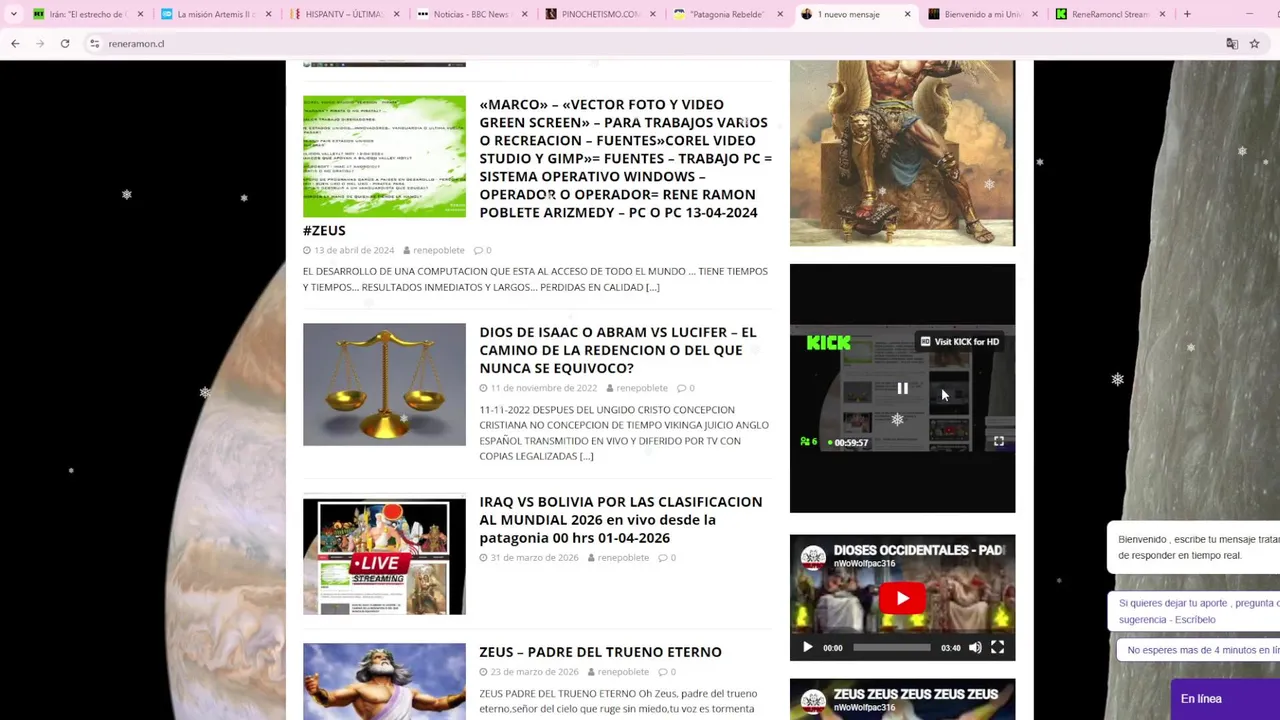Open nWoWolfpac316 channel avatar on Dioses video

813,557
